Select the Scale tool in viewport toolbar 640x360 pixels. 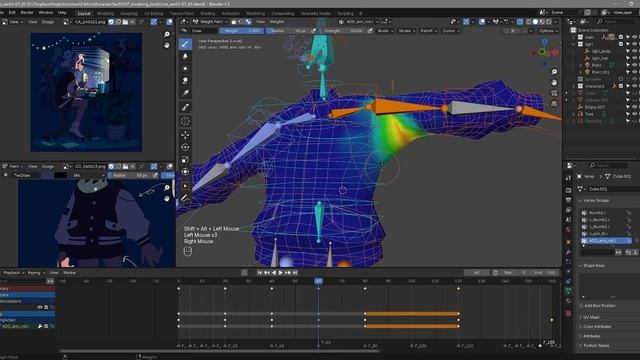point(185,160)
